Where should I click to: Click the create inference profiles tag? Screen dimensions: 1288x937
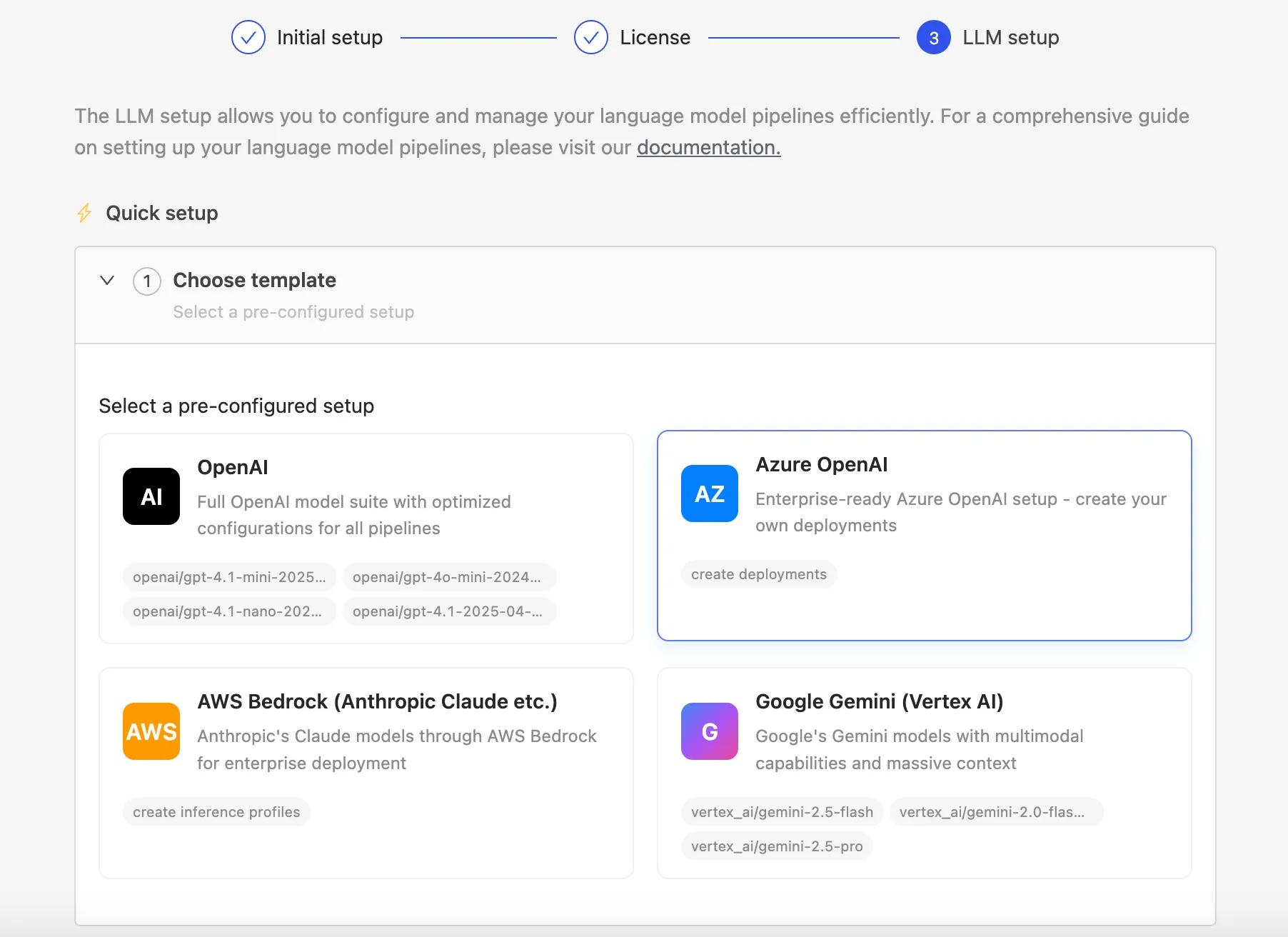[x=216, y=812]
